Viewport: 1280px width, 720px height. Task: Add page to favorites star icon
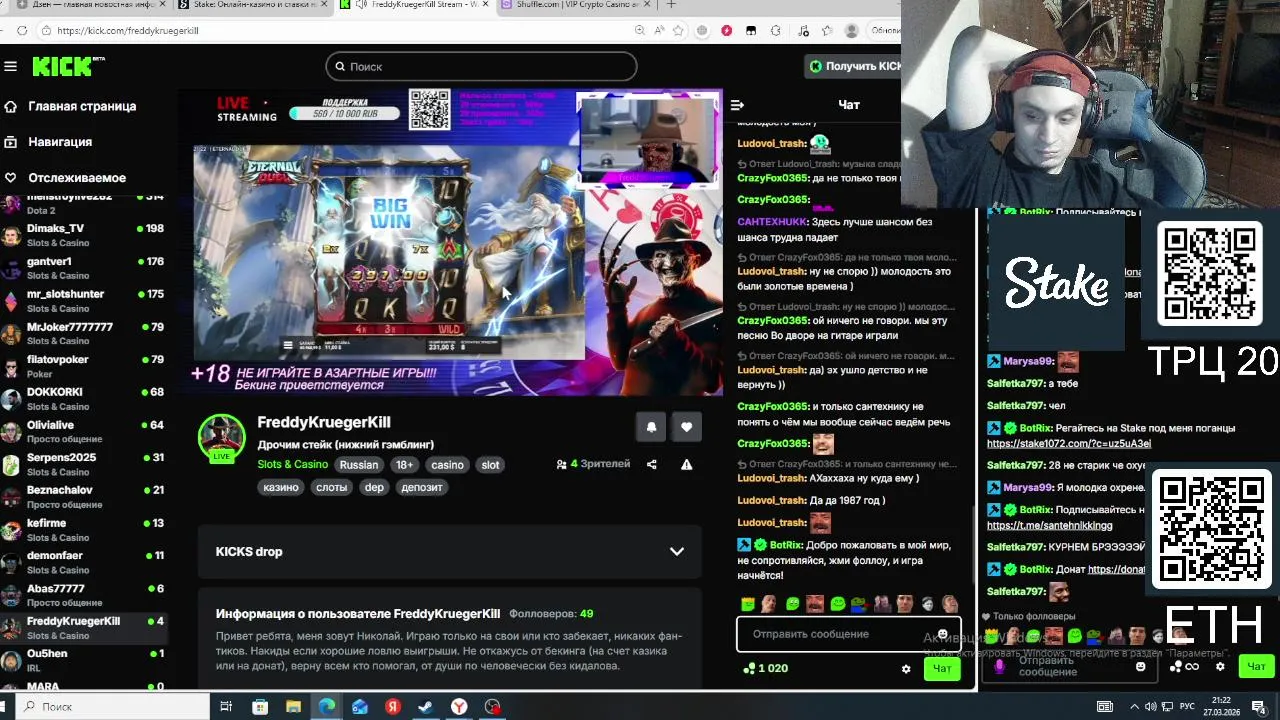pyautogui.click(x=678, y=31)
